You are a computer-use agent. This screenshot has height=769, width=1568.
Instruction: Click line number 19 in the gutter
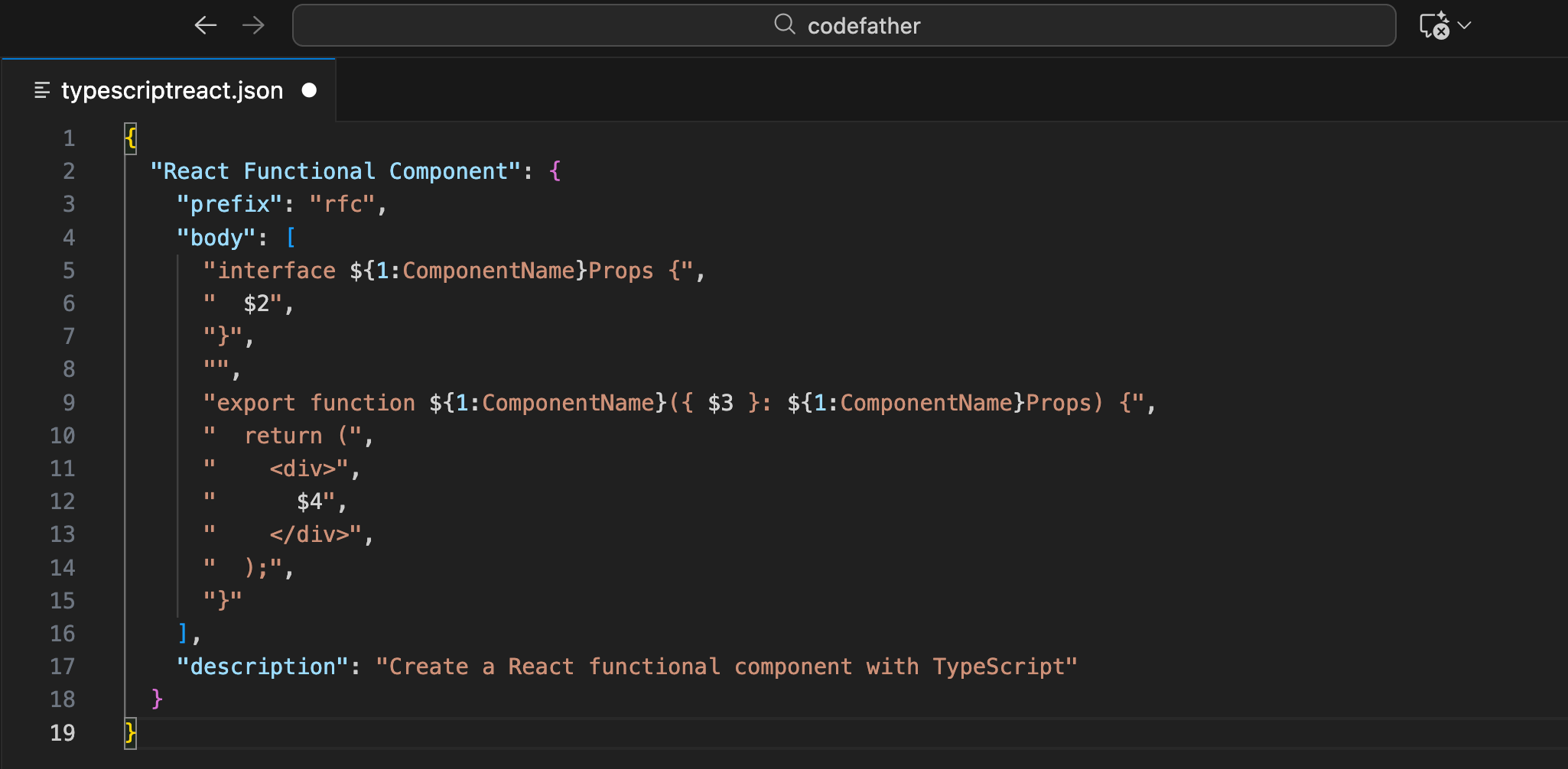coord(63,733)
